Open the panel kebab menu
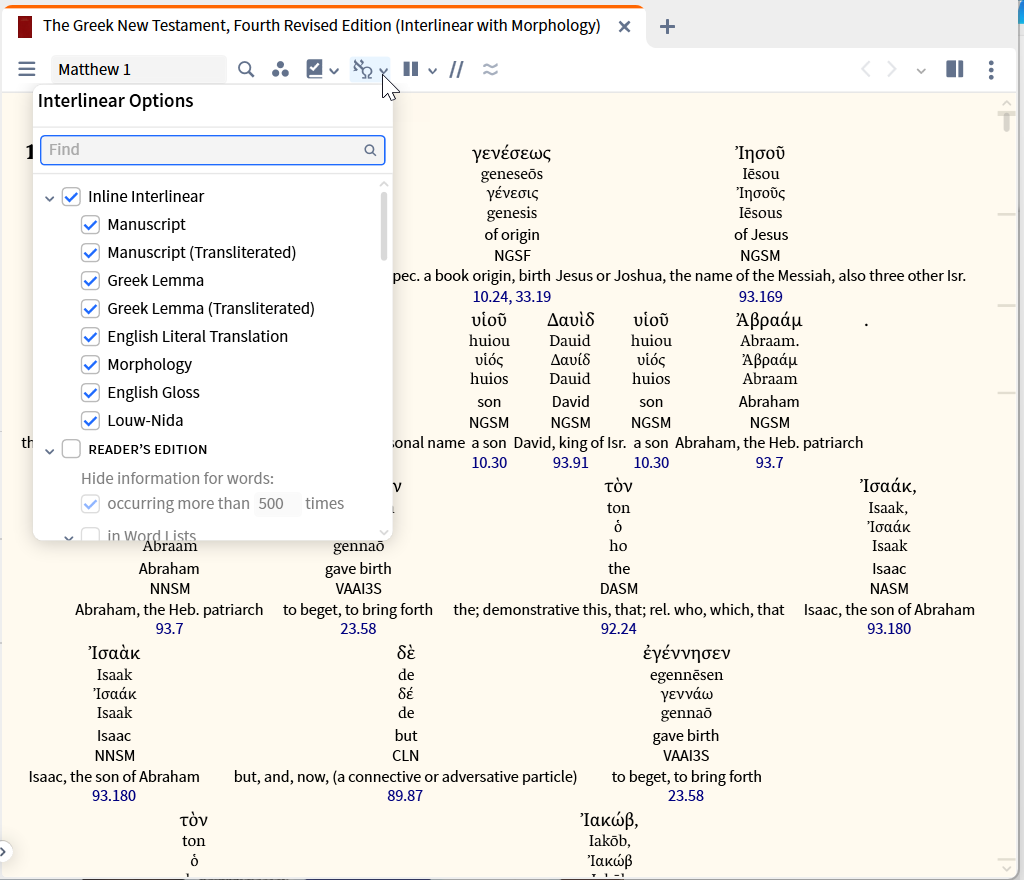 (991, 69)
